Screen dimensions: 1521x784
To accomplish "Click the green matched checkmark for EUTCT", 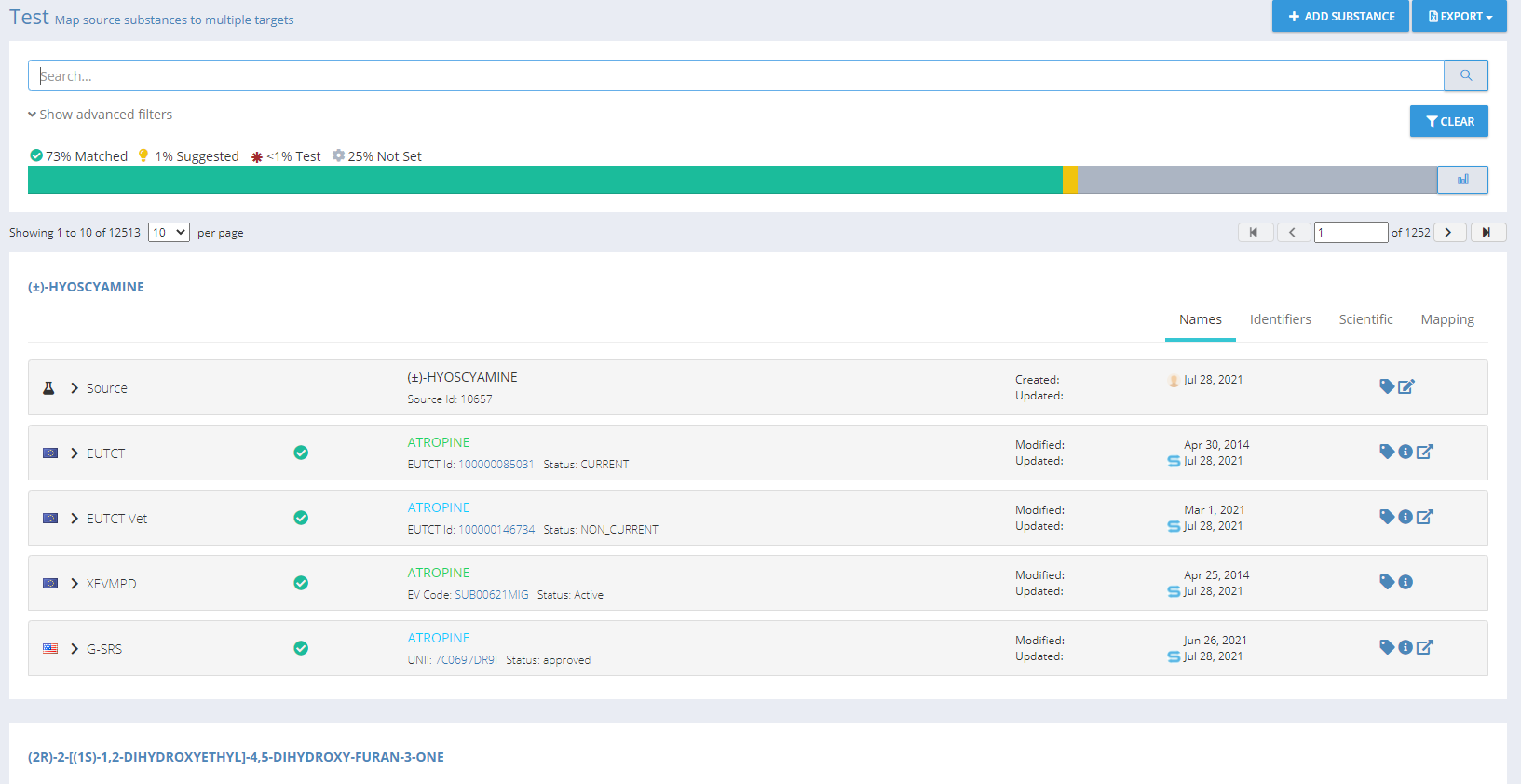I will pos(301,453).
